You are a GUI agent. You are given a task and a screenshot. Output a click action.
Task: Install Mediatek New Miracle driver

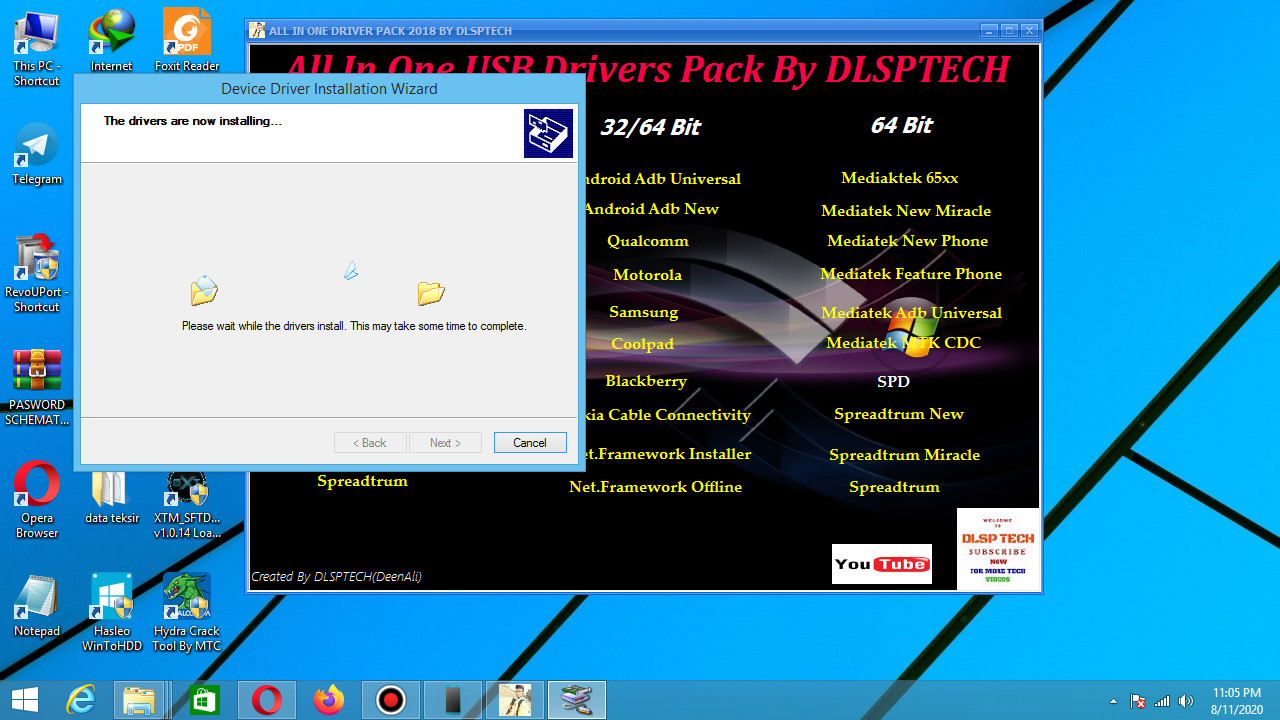click(x=906, y=211)
